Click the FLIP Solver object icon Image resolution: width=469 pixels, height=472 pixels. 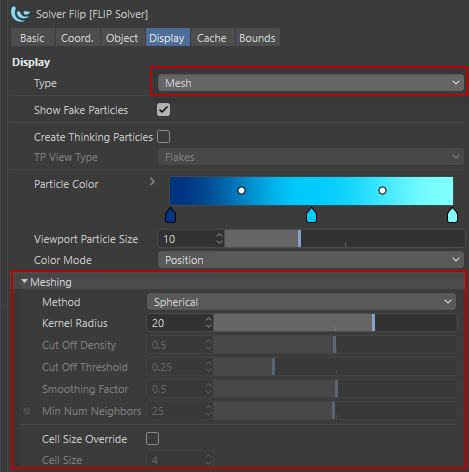click(x=20, y=14)
